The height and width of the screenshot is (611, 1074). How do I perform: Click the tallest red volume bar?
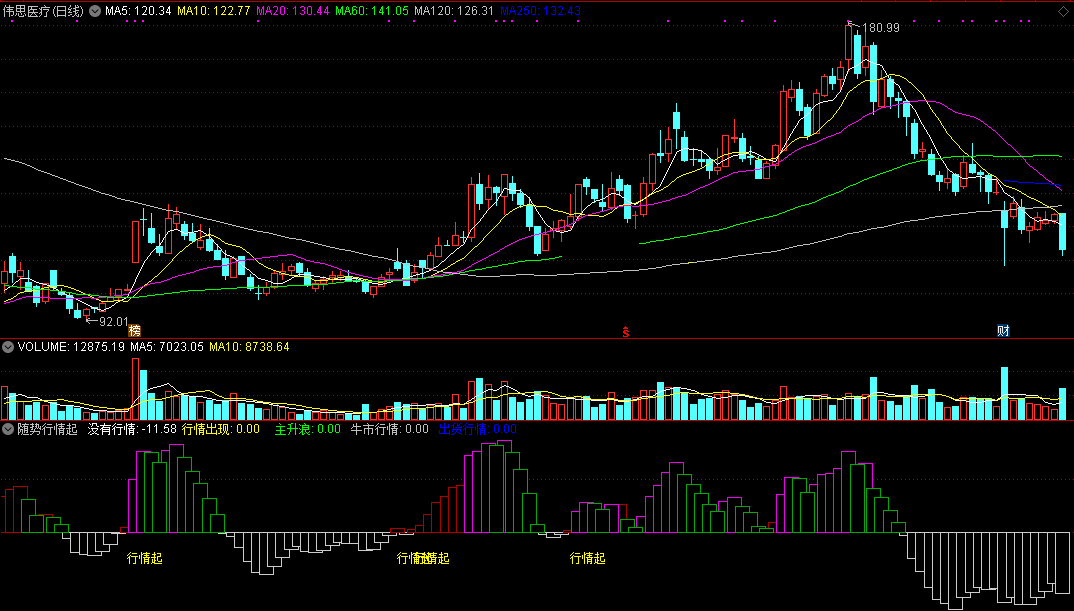pos(135,388)
